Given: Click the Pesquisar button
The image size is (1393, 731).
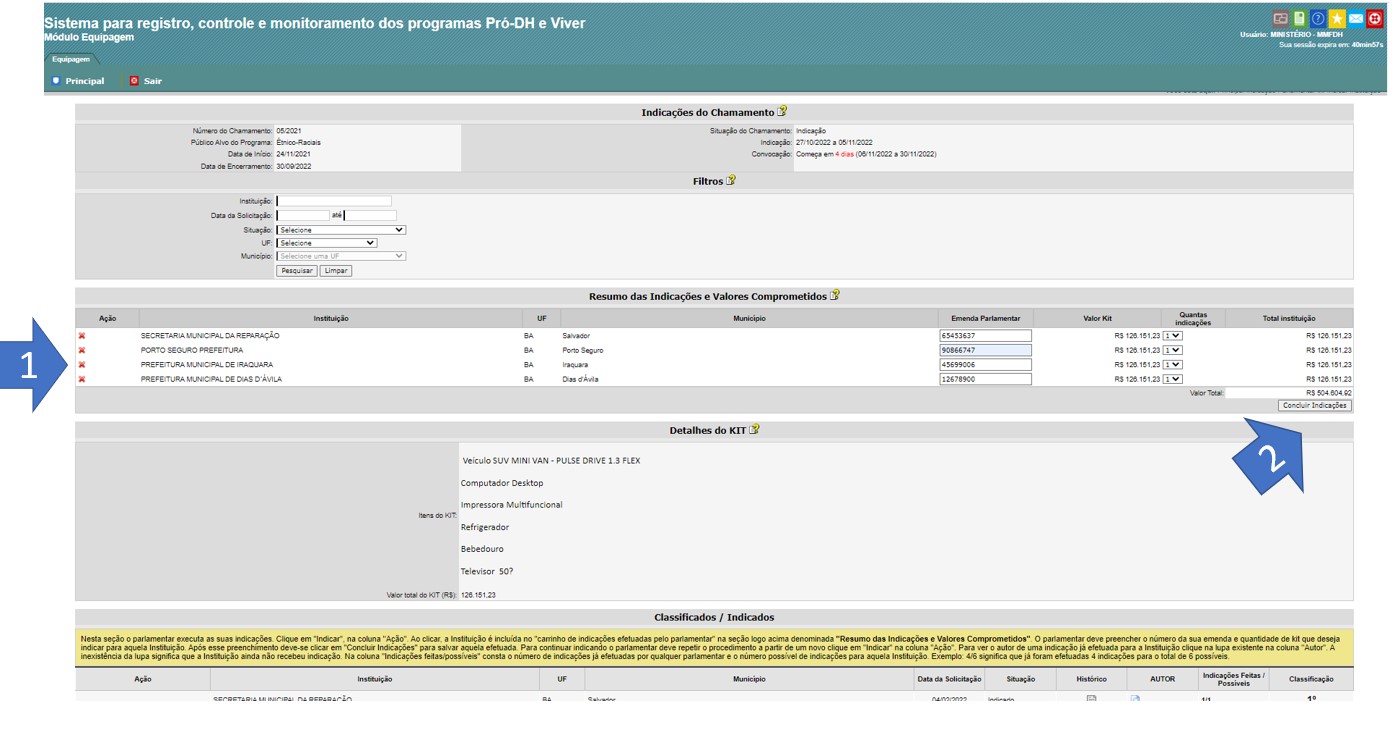Looking at the screenshot, I should pyautogui.click(x=296, y=271).
